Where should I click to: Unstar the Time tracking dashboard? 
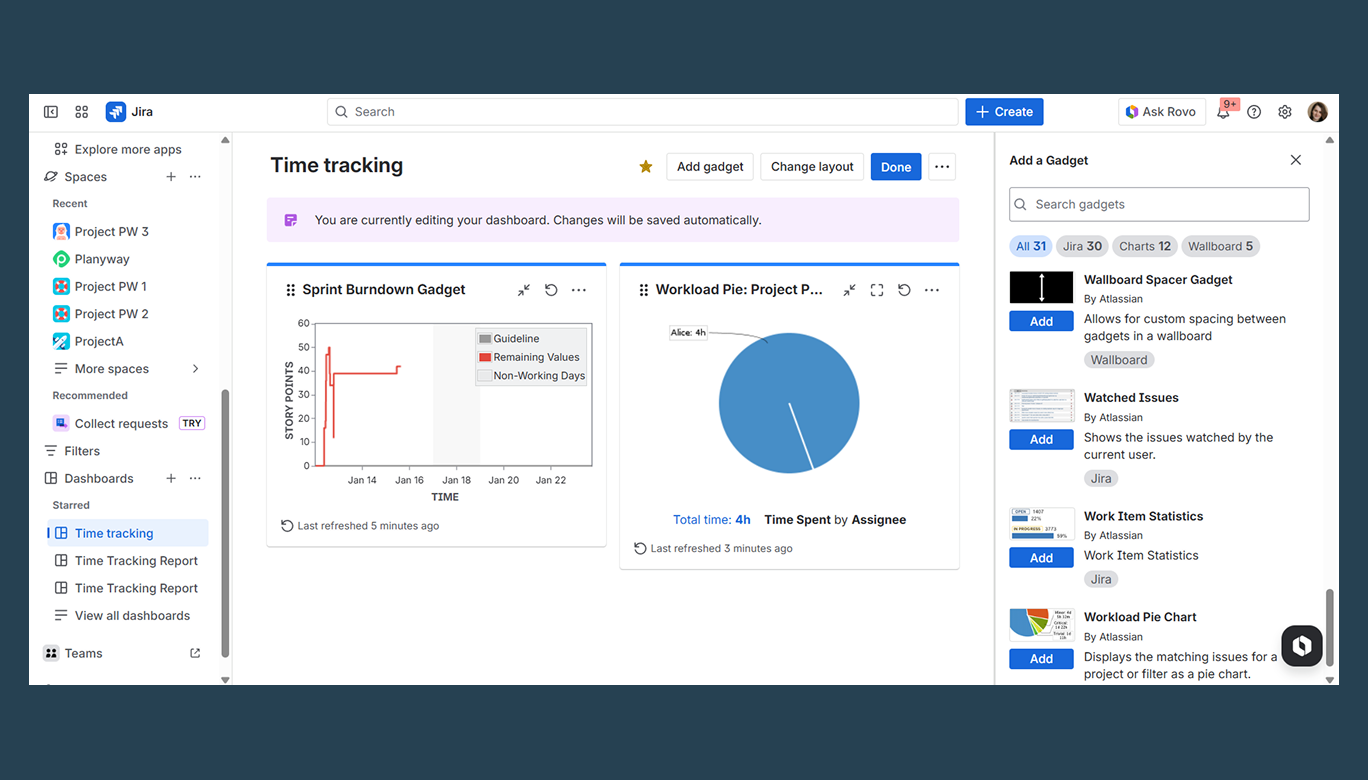(646, 167)
